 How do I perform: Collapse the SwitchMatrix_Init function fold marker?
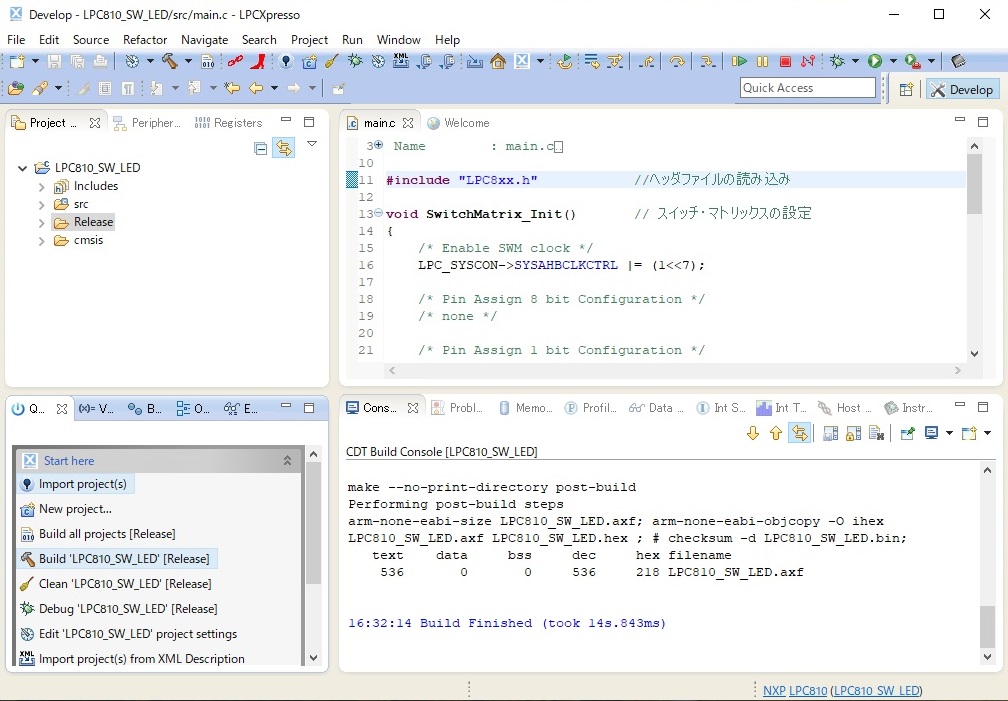tap(379, 213)
